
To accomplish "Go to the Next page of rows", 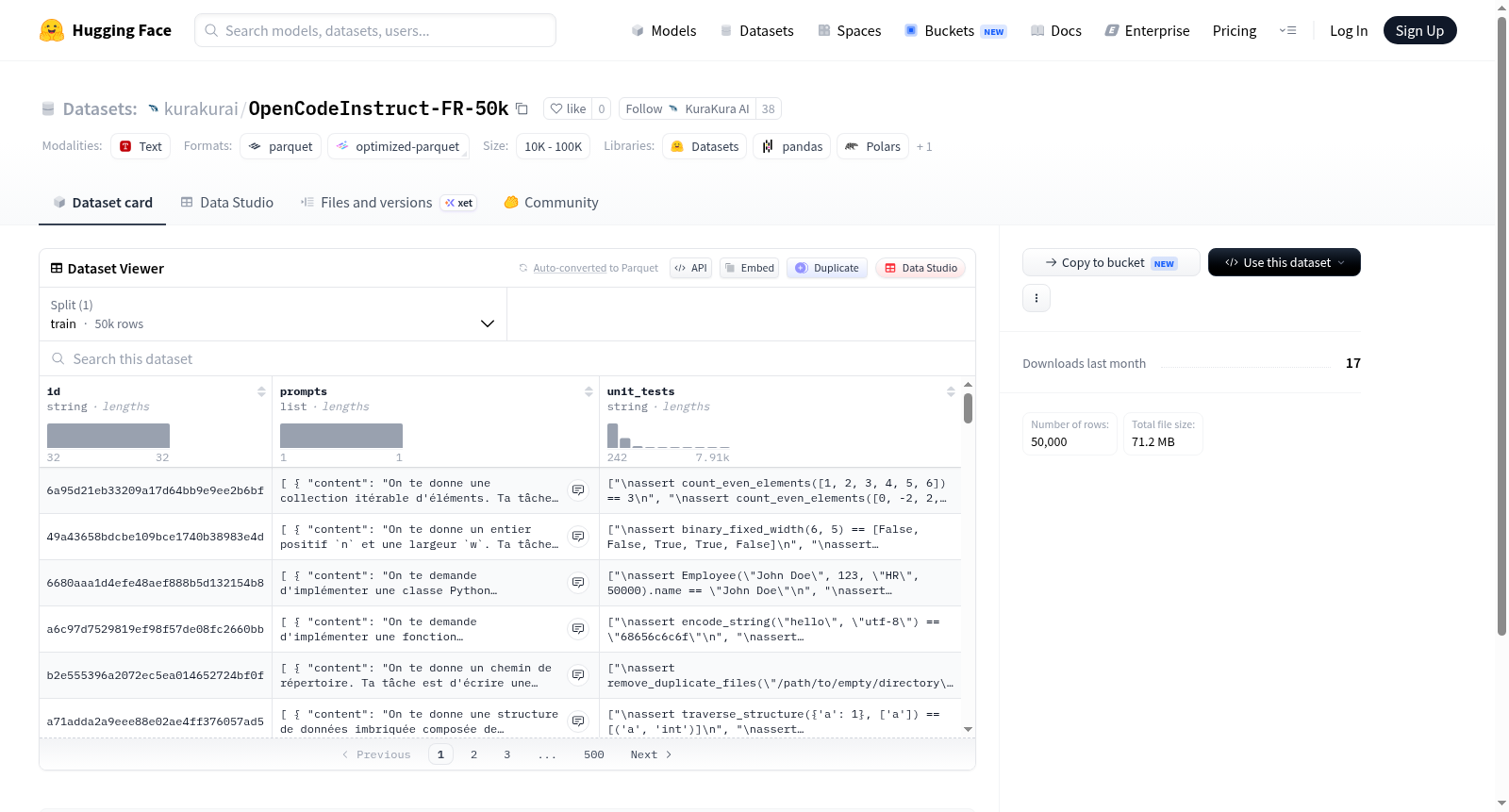I will coord(651,754).
